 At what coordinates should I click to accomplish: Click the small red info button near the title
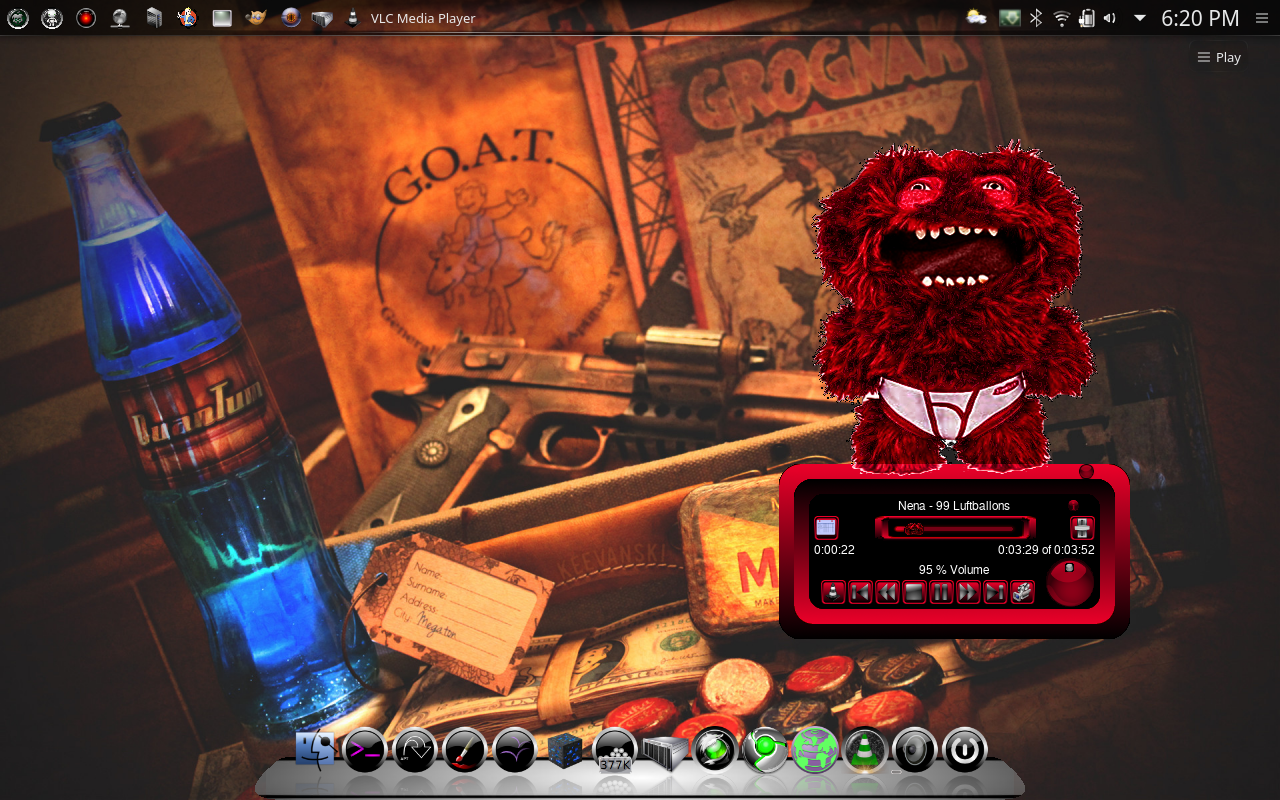click(x=1073, y=506)
